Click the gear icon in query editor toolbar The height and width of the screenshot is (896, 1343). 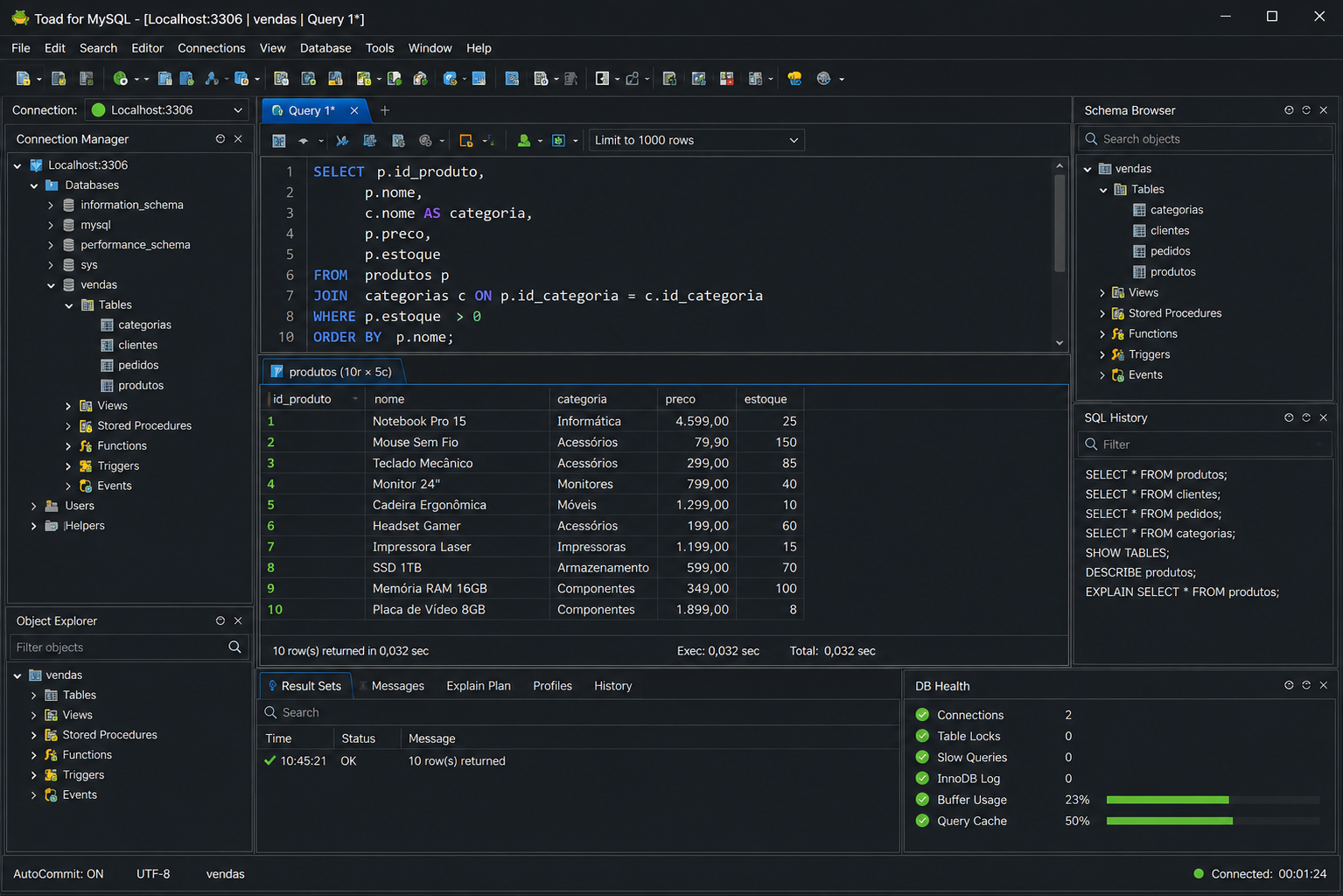(x=425, y=140)
